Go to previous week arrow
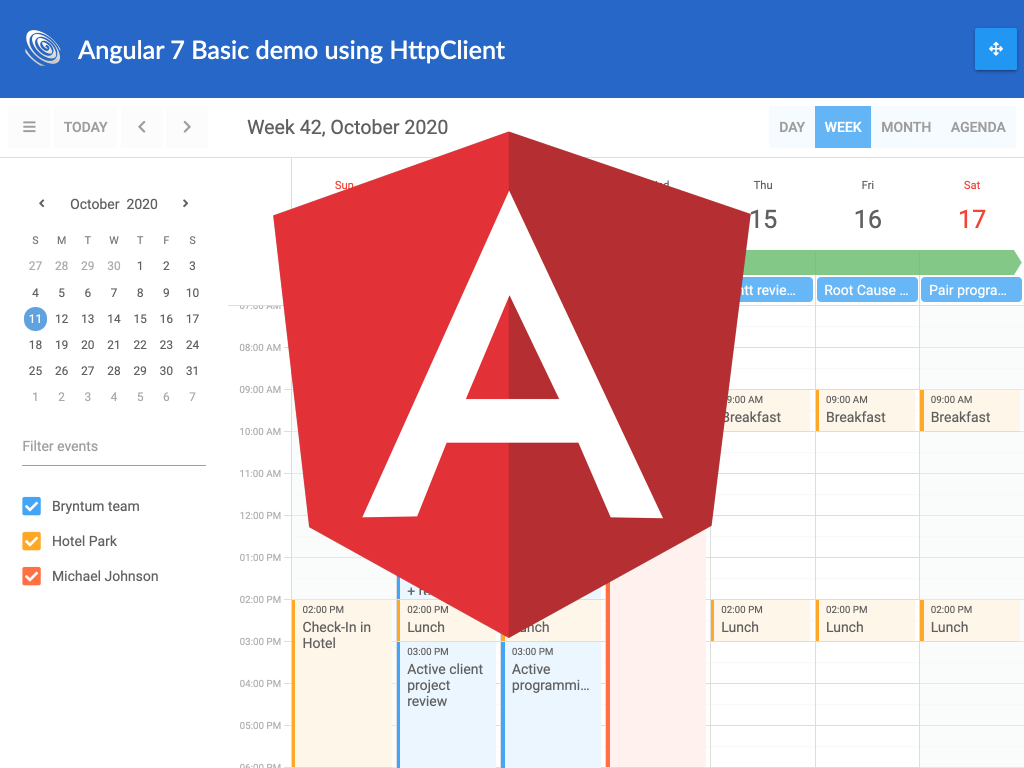The height and width of the screenshot is (768, 1024). pos(142,127)
